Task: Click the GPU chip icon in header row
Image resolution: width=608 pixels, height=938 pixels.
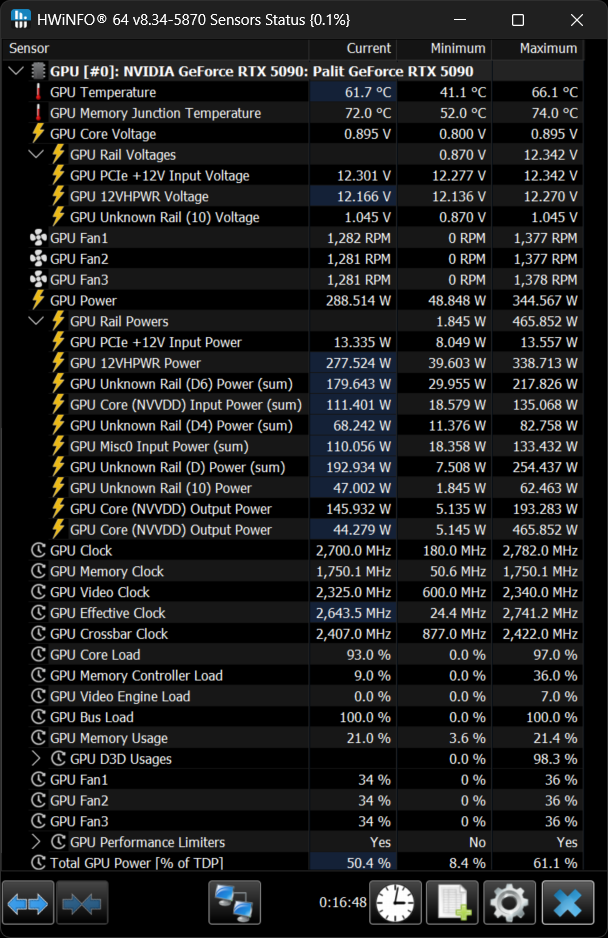Action: [38, 71]
